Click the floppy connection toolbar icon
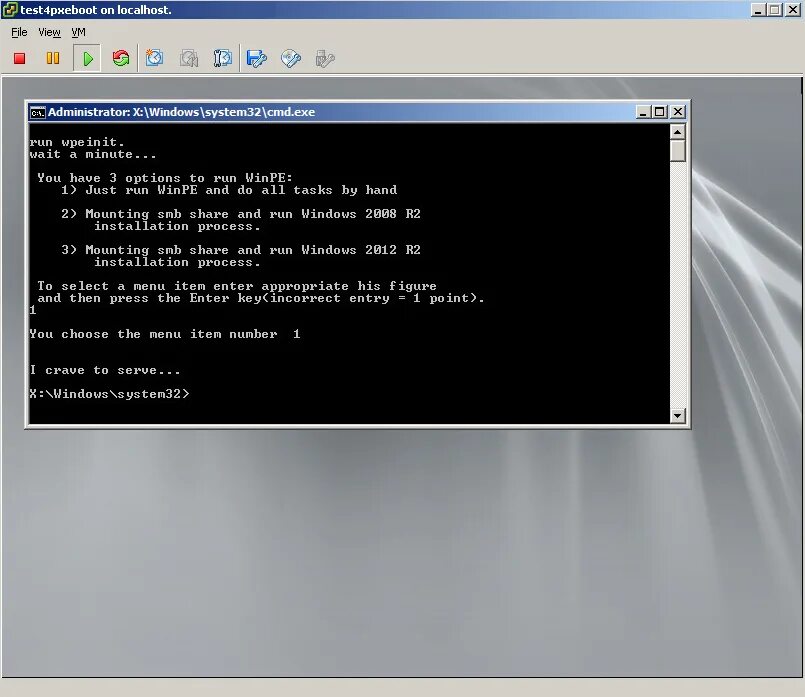 click(257, 59)
